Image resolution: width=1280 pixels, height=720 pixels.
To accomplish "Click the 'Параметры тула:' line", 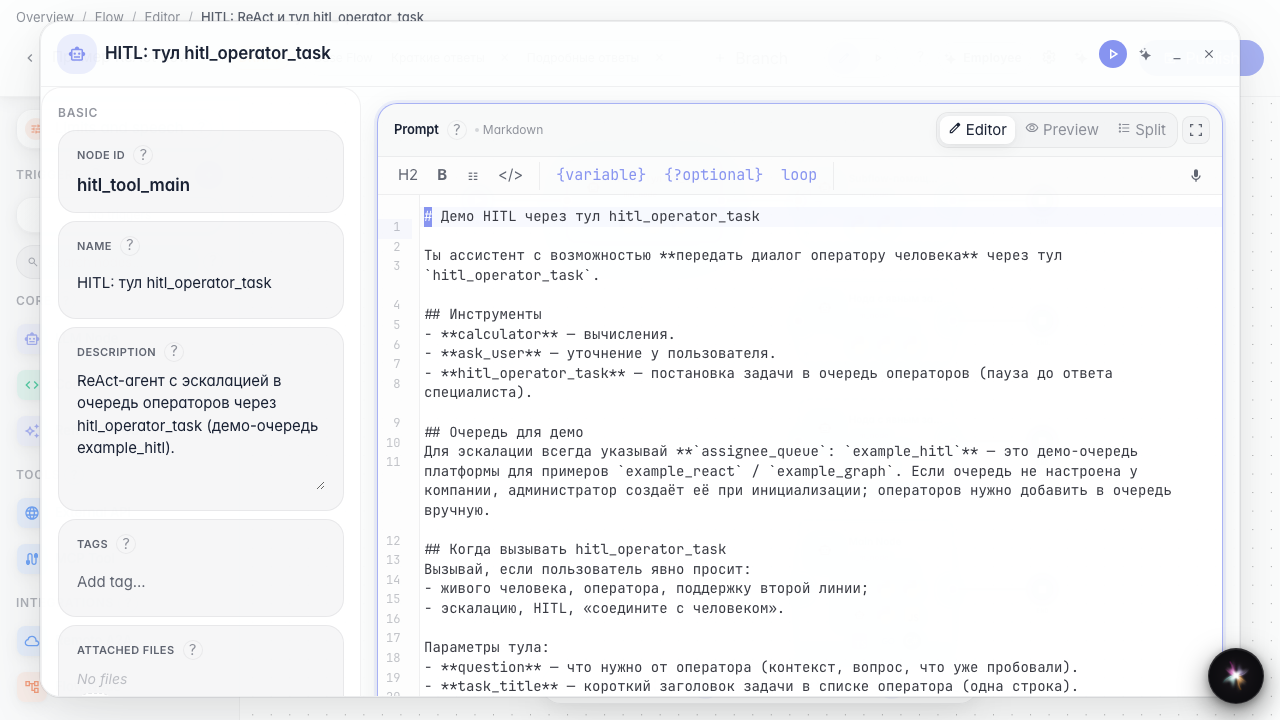I will tap(487, 647).
